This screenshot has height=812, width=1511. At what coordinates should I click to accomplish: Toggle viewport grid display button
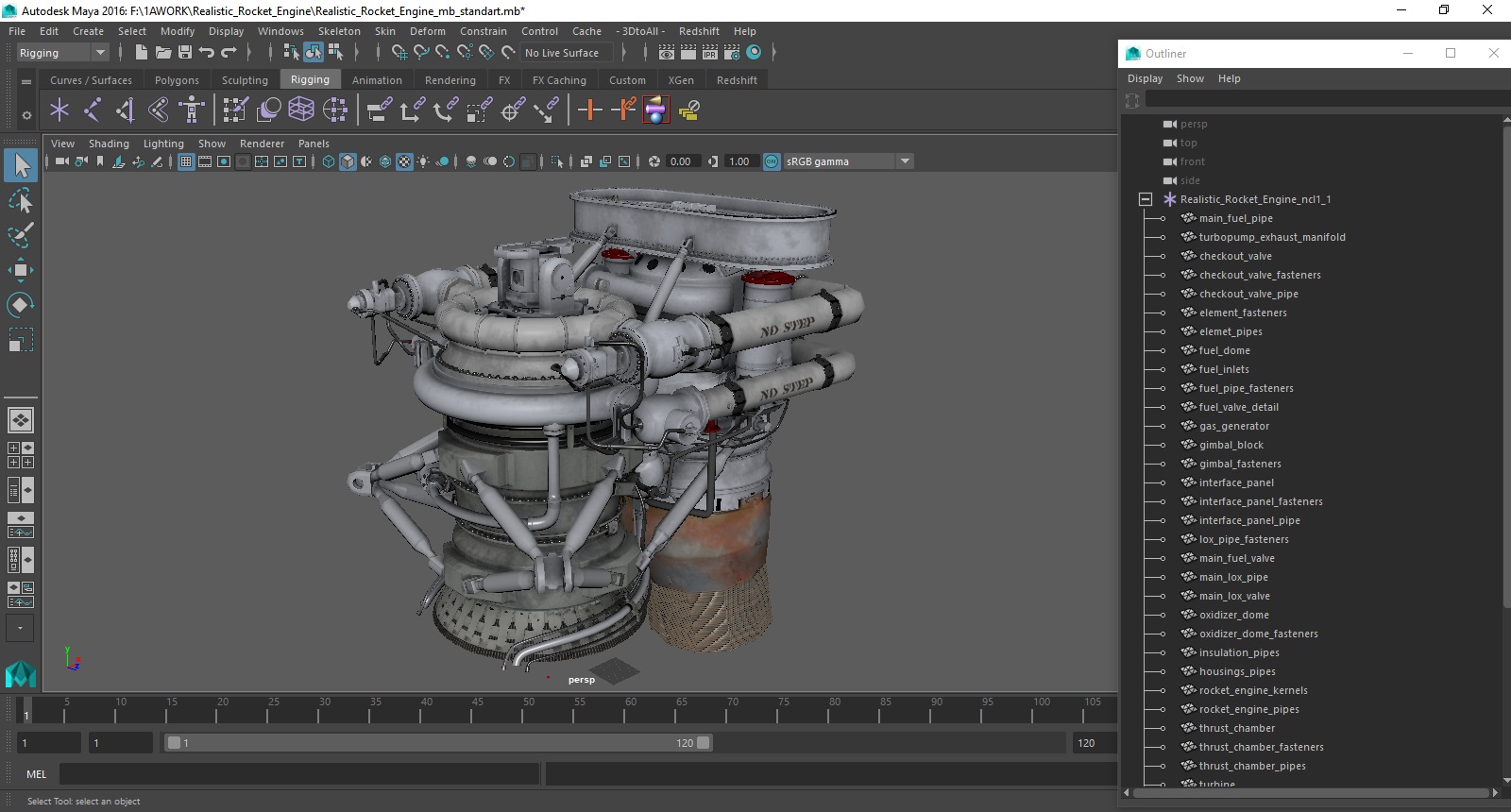coord(186,161)
